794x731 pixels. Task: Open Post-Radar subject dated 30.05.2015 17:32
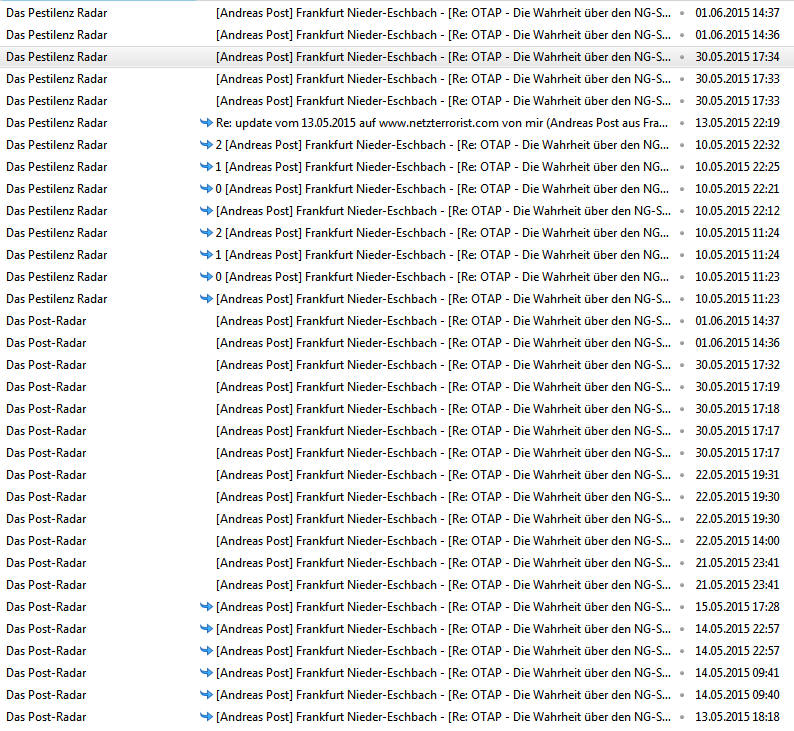[x=443, y=365]
